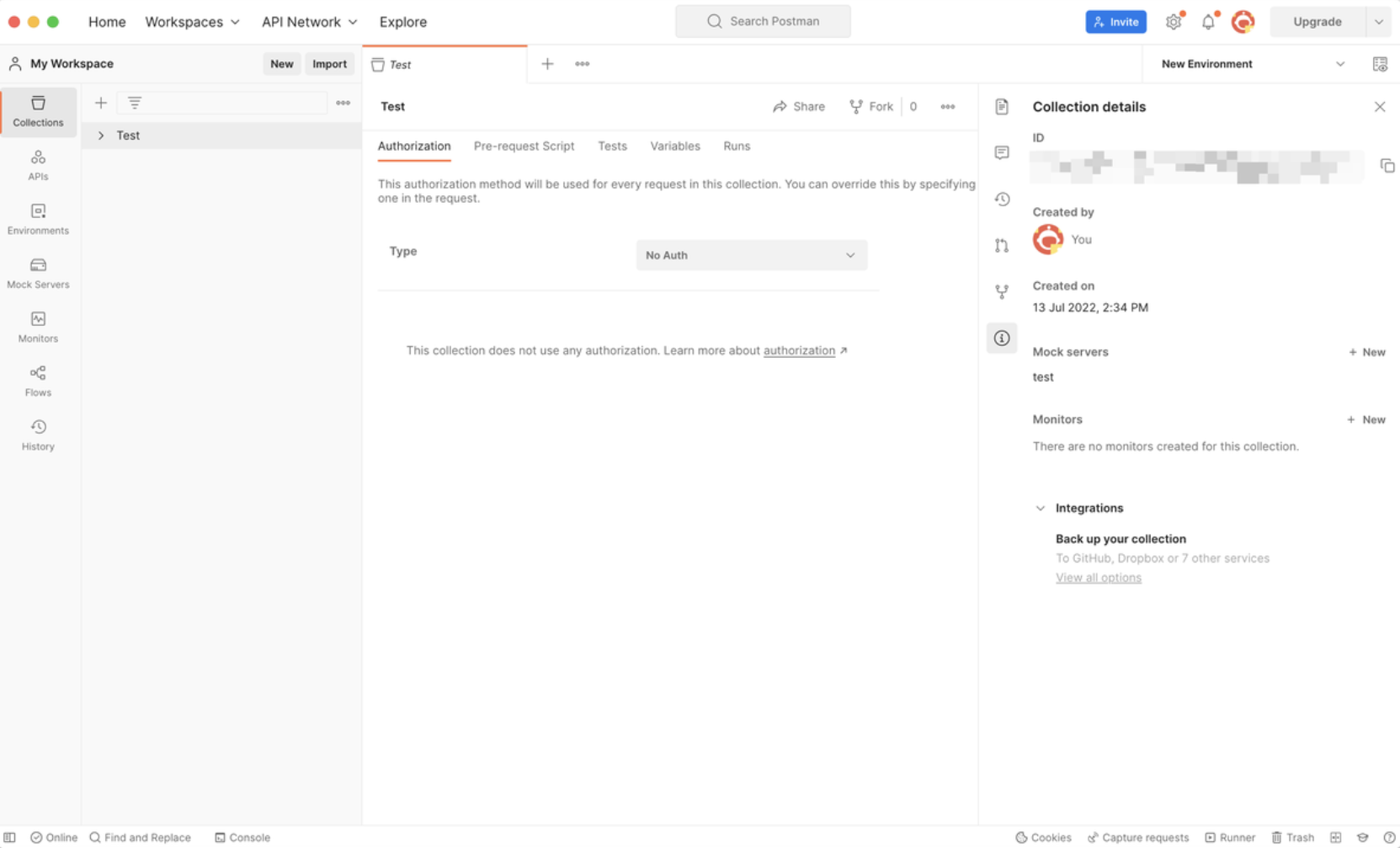This screenshot has width=1400, height=848.
Task: Open the APIs sidebar section
Action: 38,165
